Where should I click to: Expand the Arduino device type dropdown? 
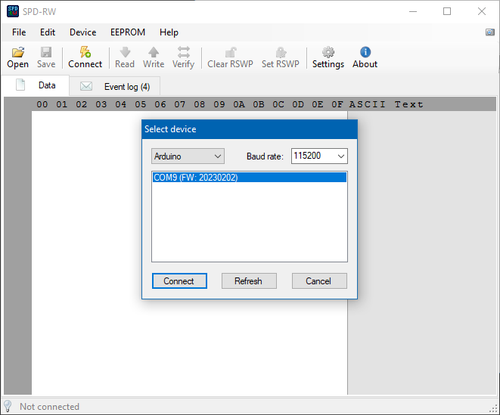(x=188, y=156)
